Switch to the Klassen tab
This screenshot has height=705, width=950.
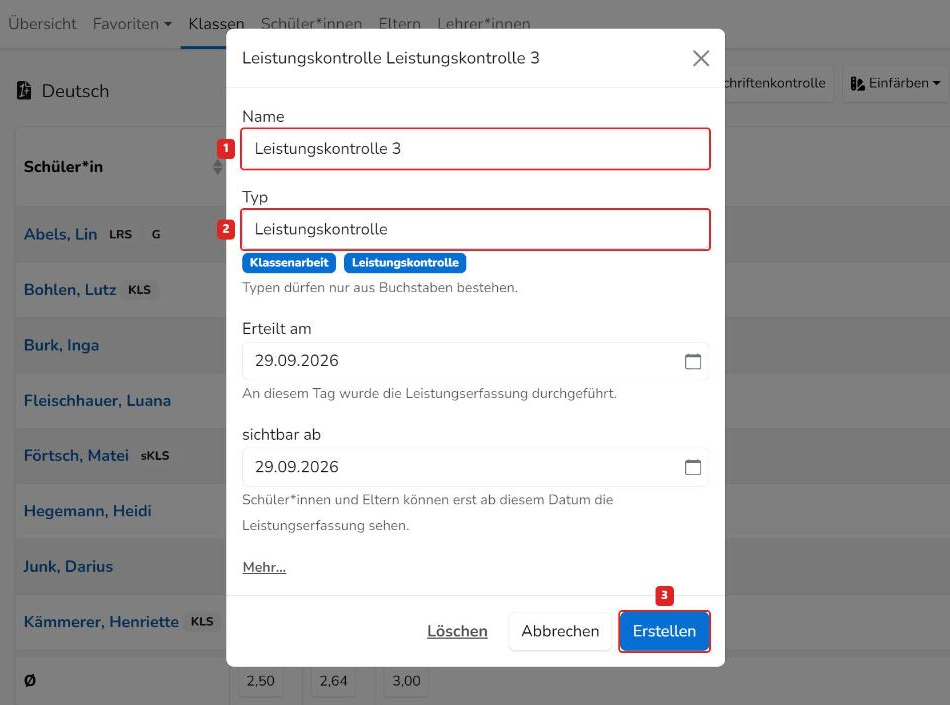pyautogui.click(x=216, y=24)
